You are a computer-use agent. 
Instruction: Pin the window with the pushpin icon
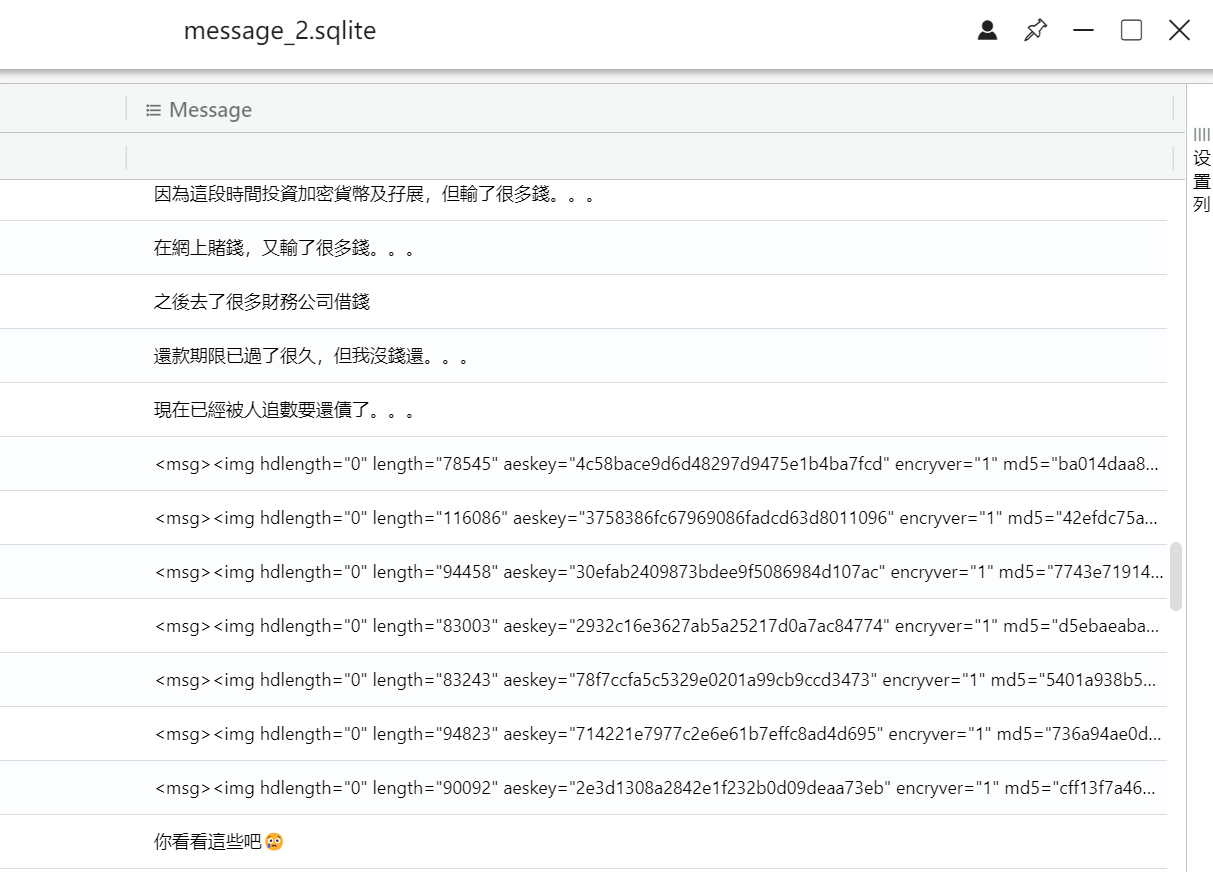click(x=1035, y=31)
